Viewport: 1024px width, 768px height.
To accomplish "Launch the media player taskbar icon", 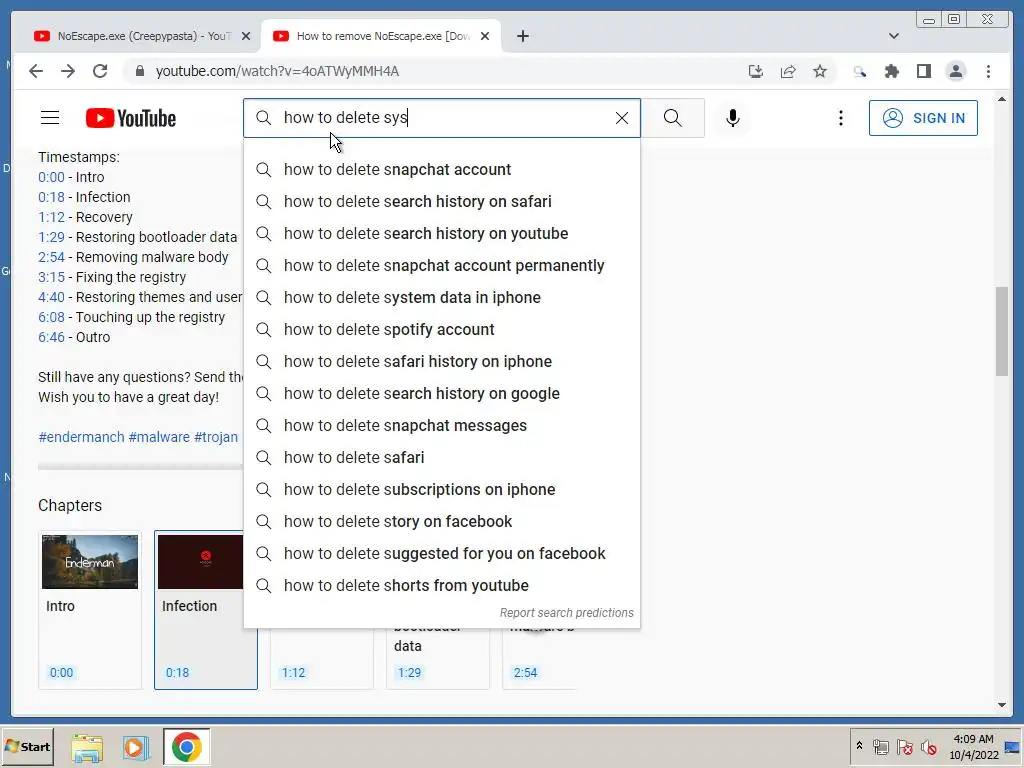I will 135,747.
